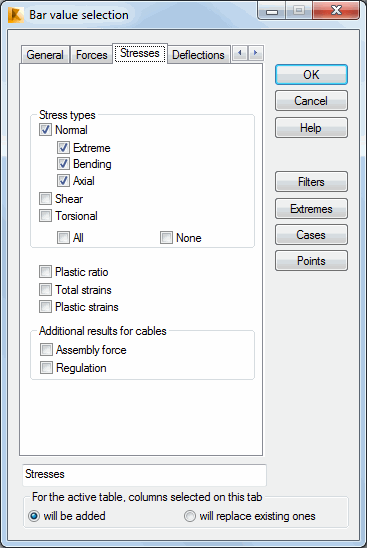Enable the Torsional stress checkbox
The image size is (367, 548).
coord(45,215)
